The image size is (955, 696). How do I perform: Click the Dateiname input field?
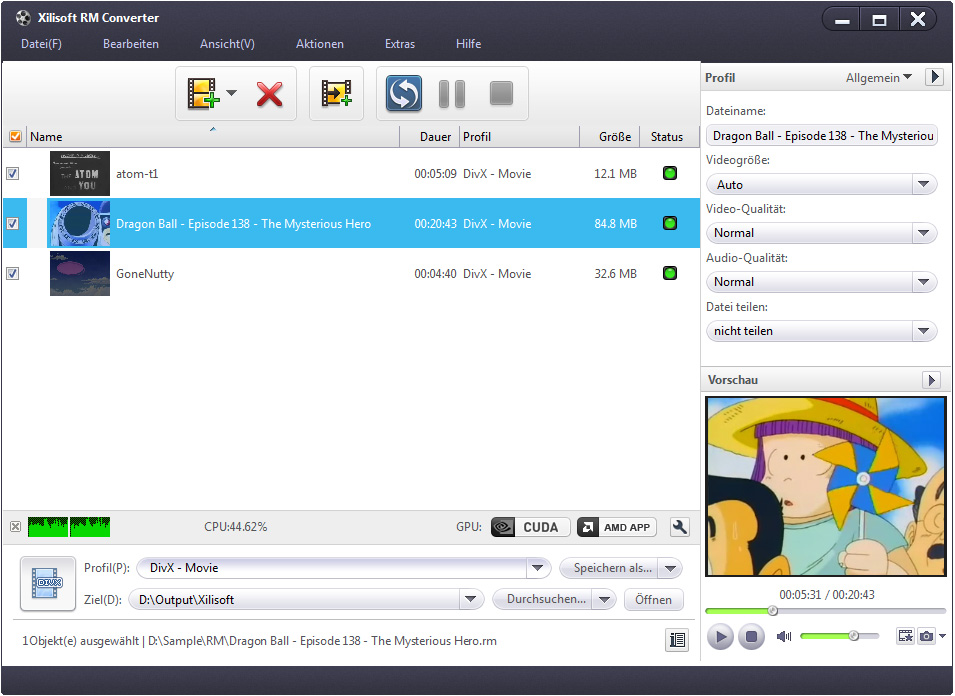tap(821, 136)
